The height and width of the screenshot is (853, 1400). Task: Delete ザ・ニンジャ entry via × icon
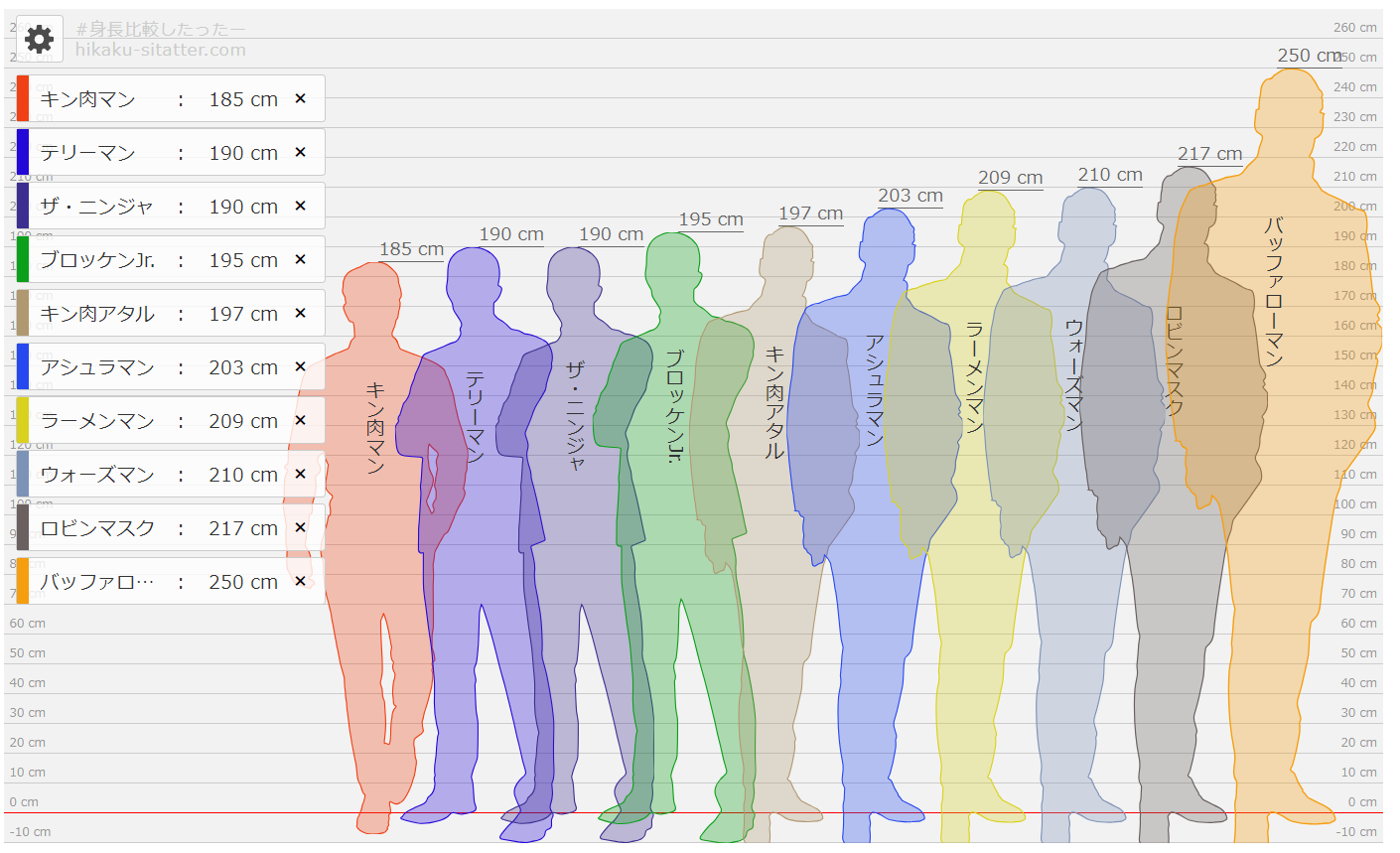click(301, 207)
